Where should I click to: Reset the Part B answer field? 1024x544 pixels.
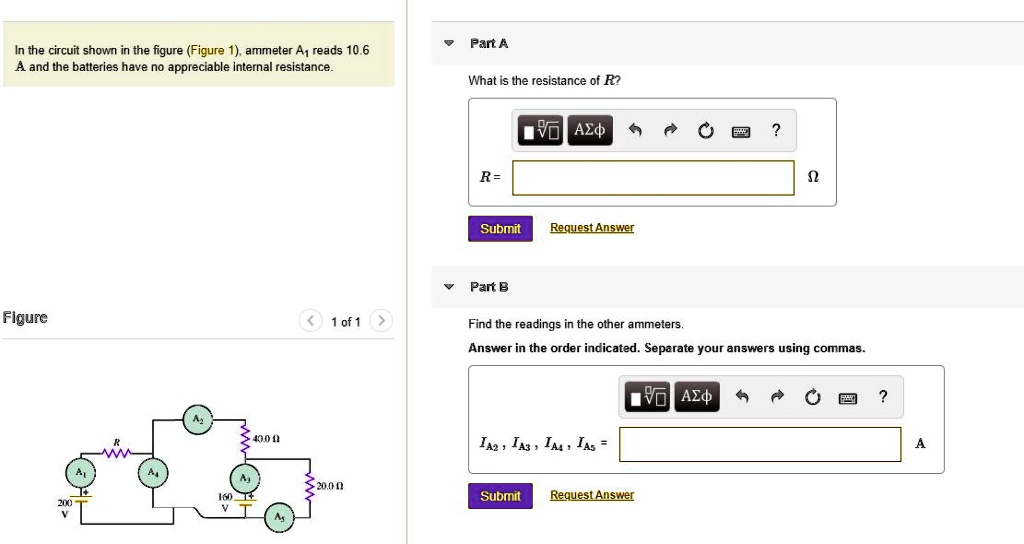814,398
